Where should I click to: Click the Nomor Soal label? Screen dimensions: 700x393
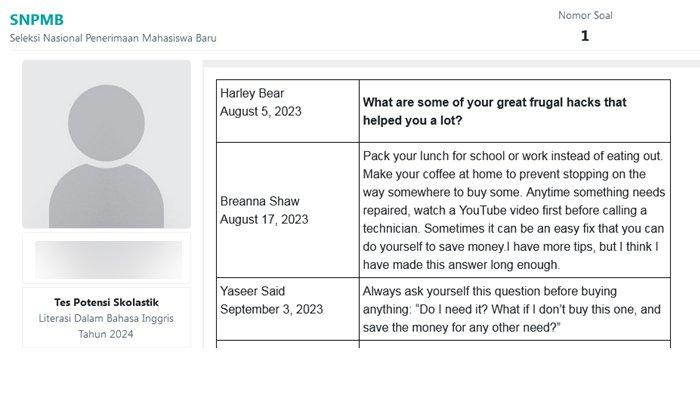tap(585, 15)
